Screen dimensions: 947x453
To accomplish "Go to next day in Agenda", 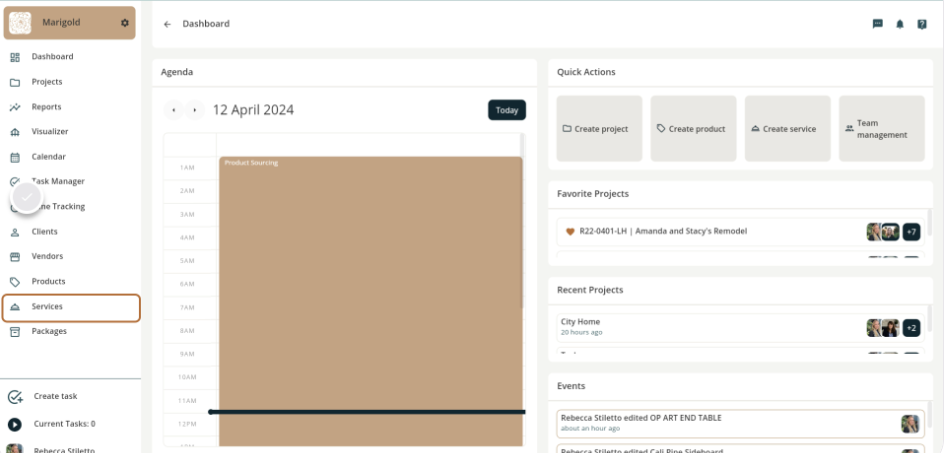I will 194,110.
